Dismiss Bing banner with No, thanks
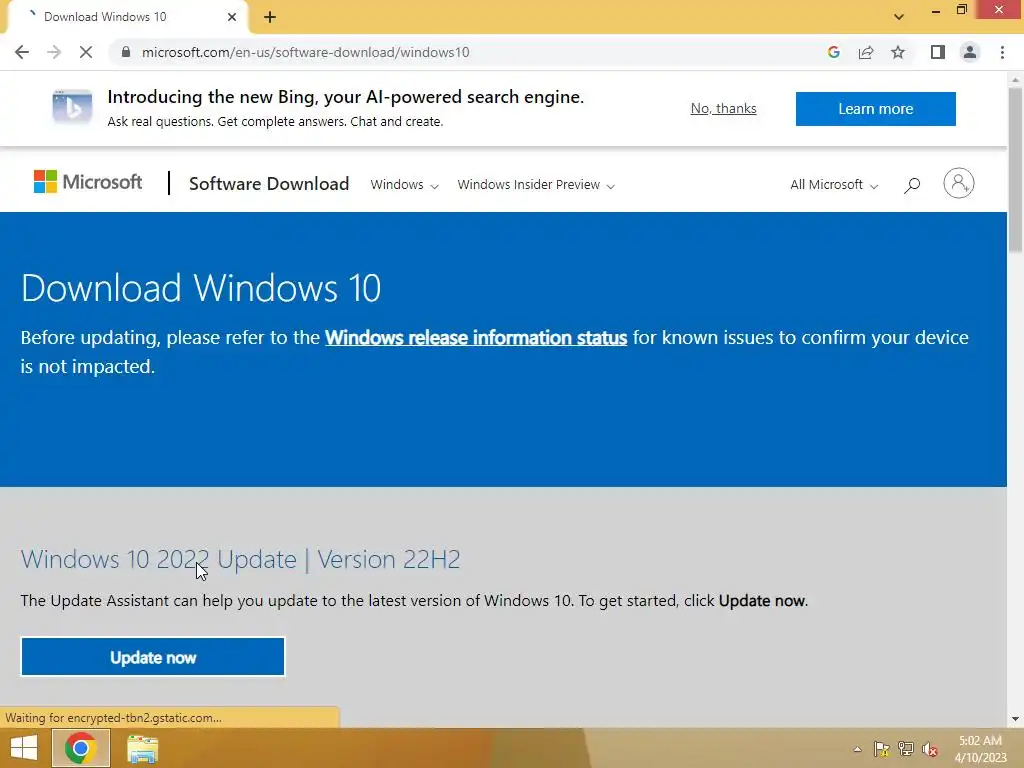 click(x=724, y=108)
